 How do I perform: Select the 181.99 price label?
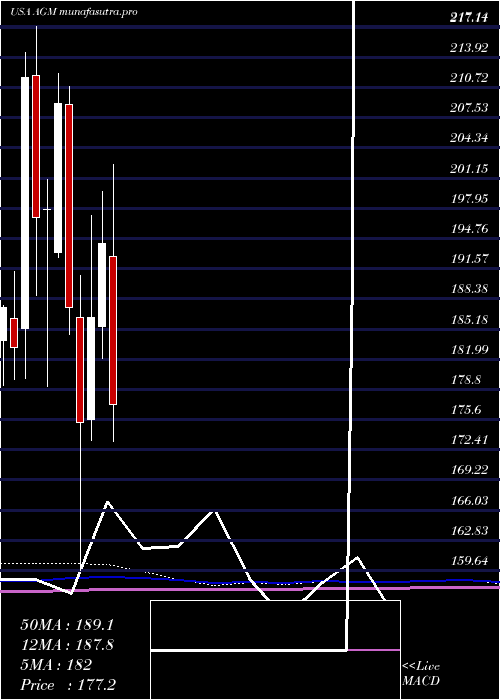coord(470,350)
